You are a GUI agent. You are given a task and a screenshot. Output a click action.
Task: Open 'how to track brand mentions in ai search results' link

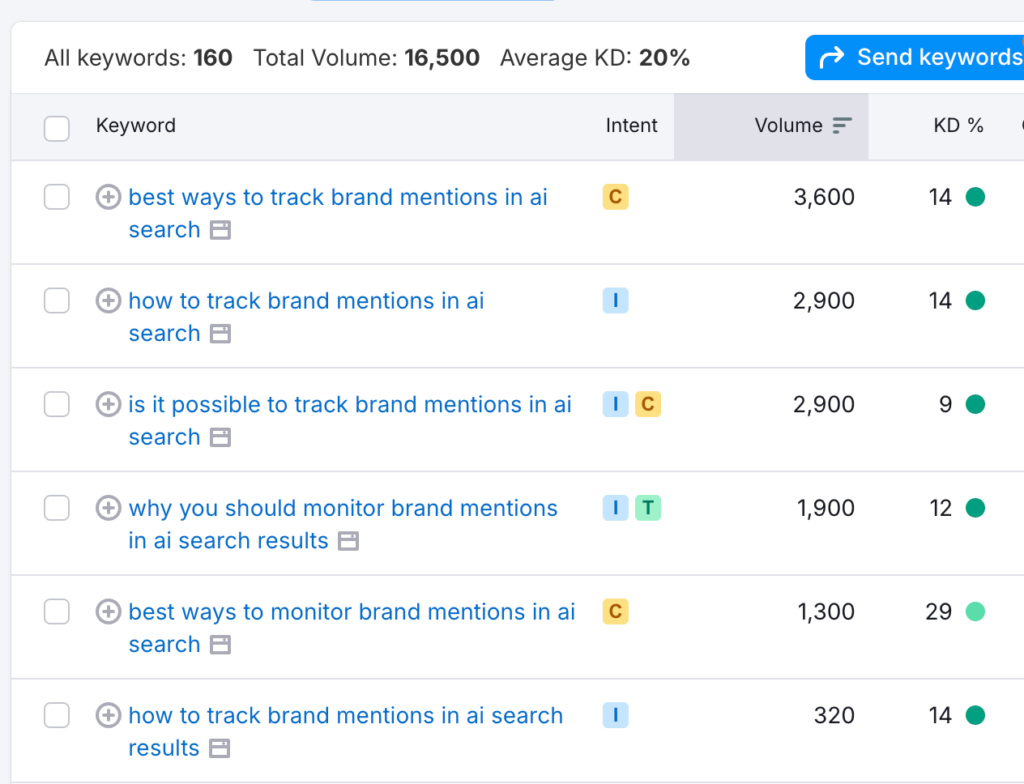345,716
